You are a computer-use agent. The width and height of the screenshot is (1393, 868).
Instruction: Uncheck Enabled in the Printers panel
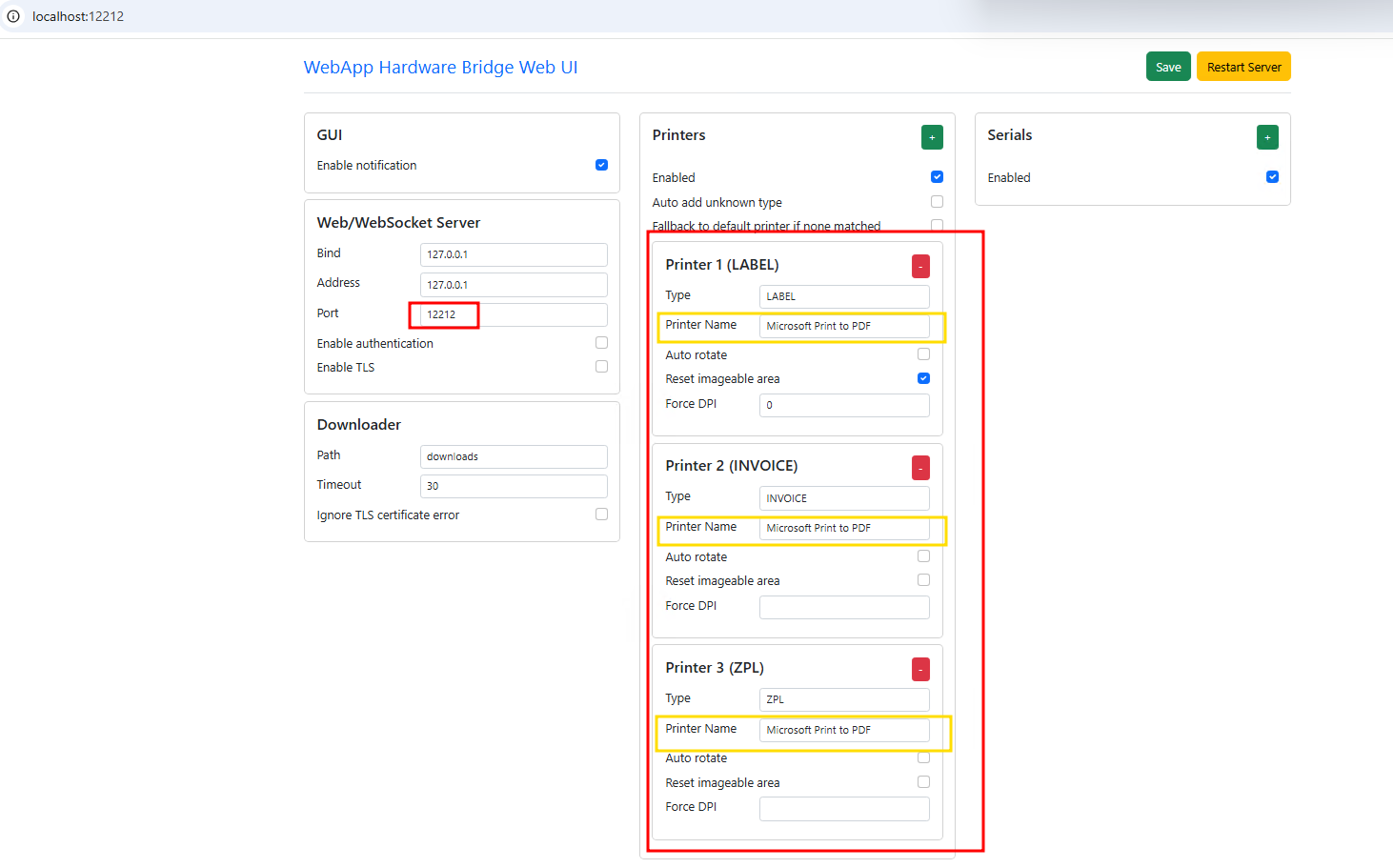click(937, 176)
